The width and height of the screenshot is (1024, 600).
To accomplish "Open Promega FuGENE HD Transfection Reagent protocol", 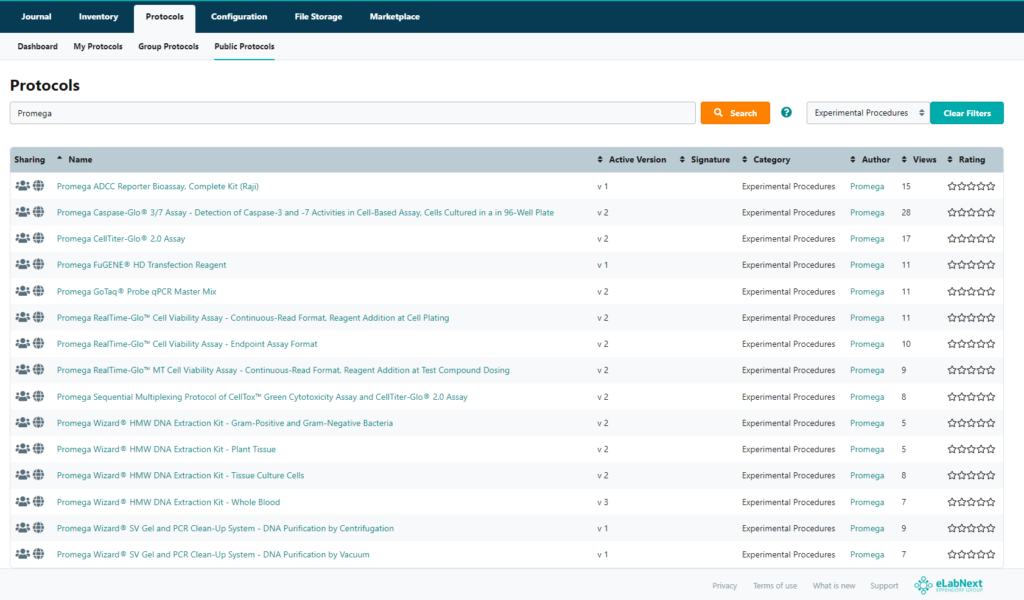I will tap(142, 264).
